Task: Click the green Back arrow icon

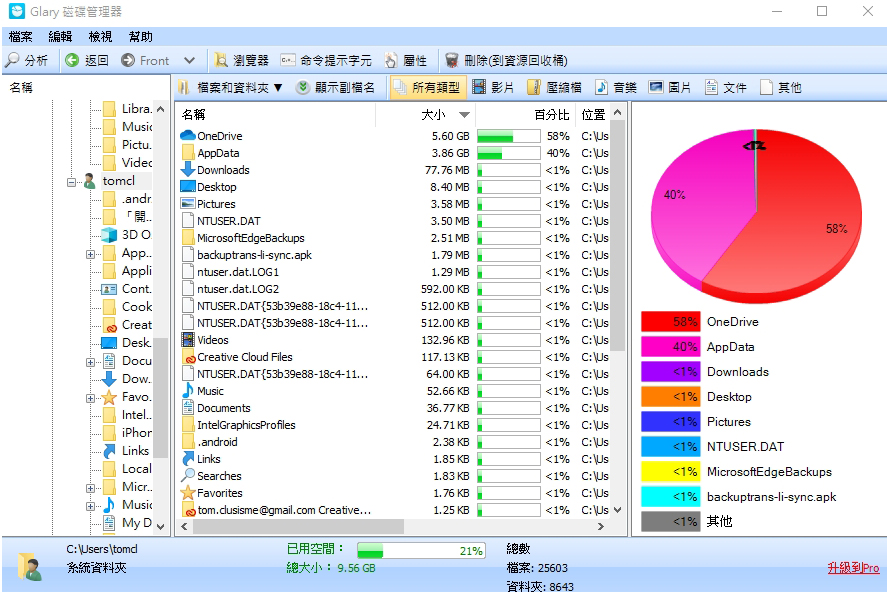Action: pyautogui.click(x=72, y=60)
